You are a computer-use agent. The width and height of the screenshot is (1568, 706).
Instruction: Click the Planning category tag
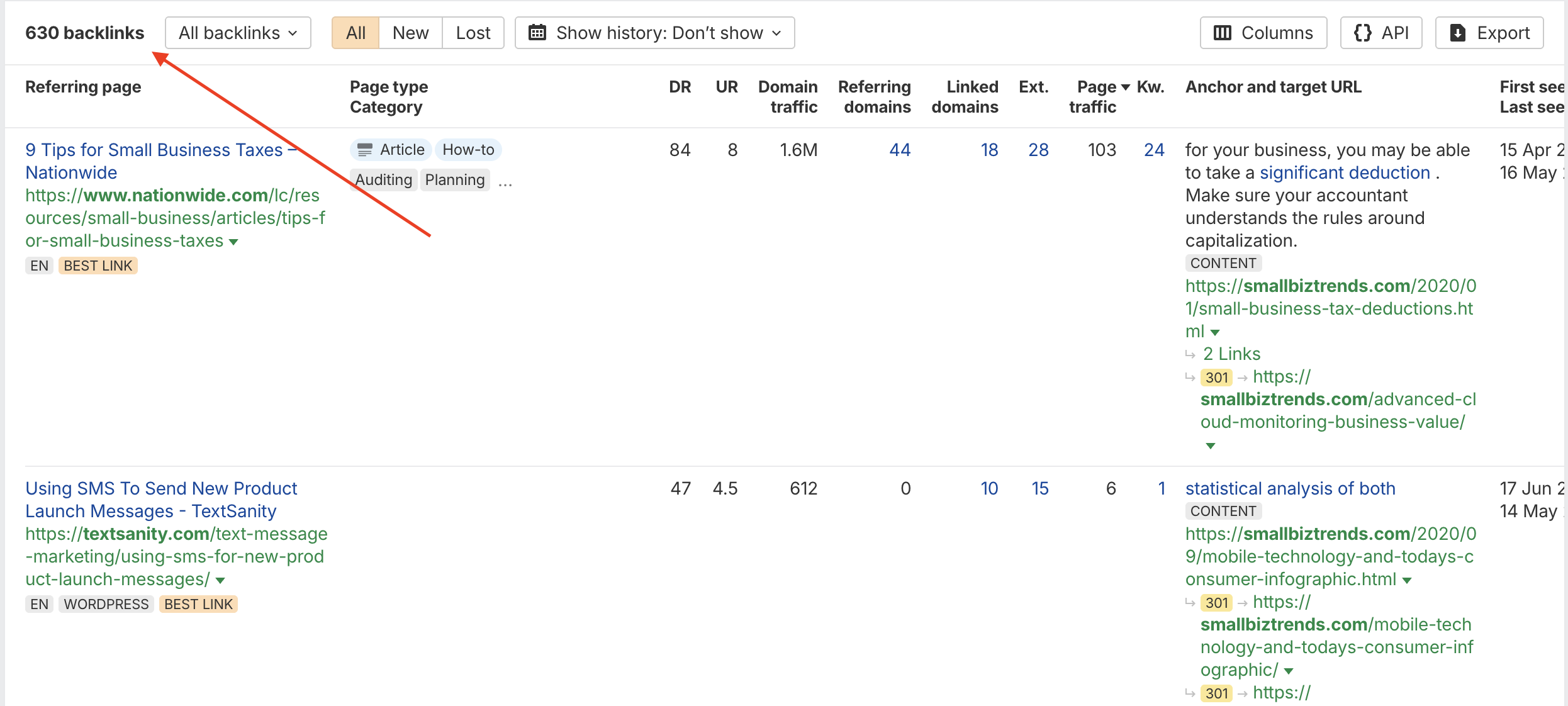coord(455,180)
